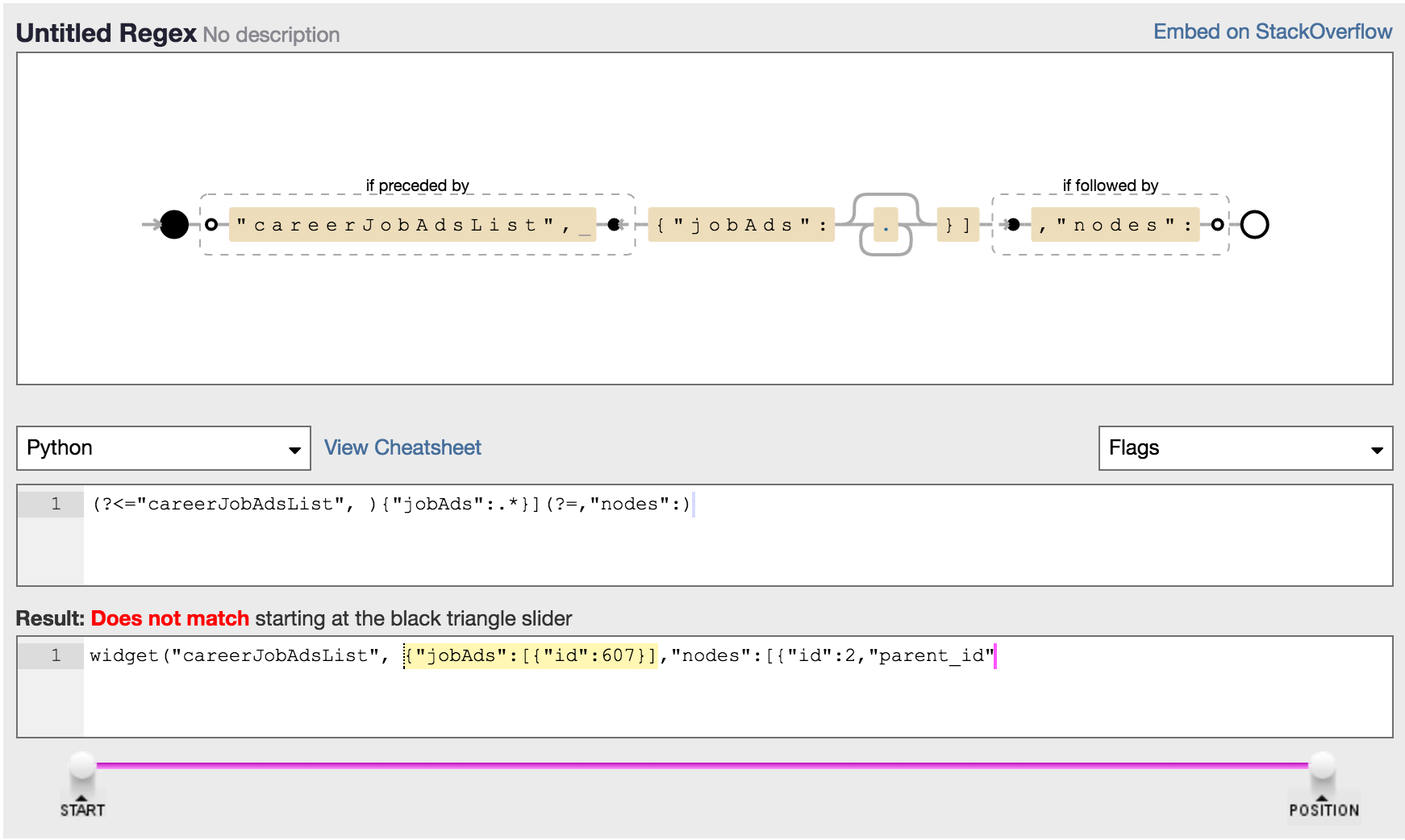The width and height of the screenshot is (1405, 840).
Task: Click the Untitled Regex title
Action: 106,33
